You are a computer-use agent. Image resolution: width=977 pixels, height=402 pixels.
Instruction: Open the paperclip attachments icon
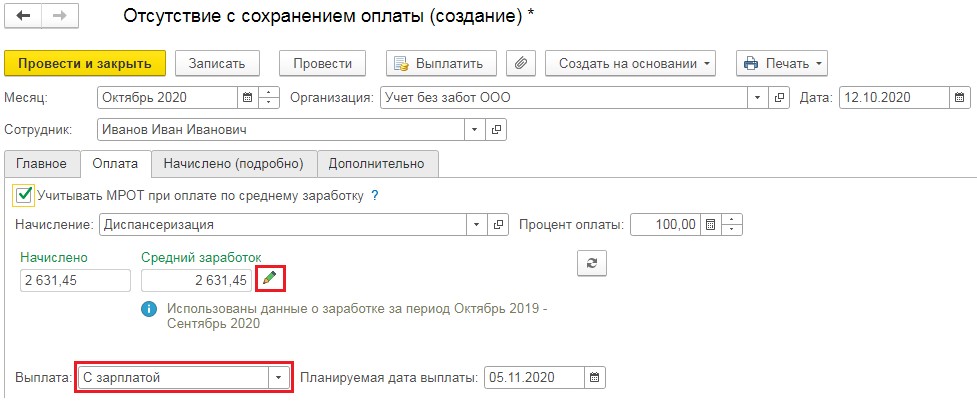click(x=521, y=64)
